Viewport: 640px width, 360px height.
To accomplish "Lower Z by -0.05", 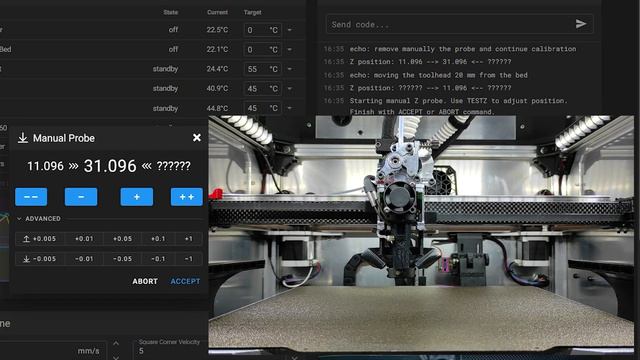I will pos(122,259).
